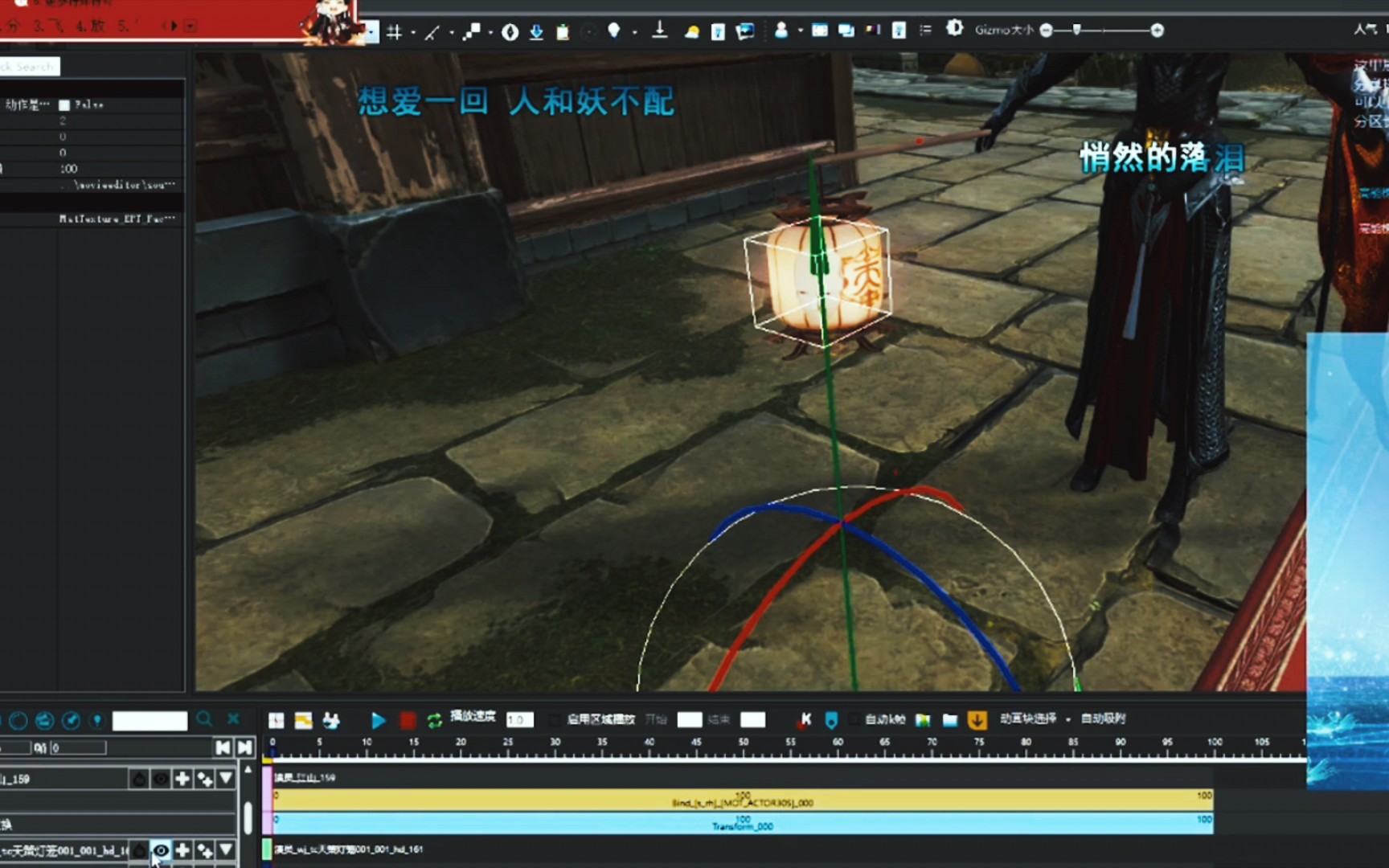Click the drop-to-ground arrow icon

pyautogui.click(x=659, y=31)
